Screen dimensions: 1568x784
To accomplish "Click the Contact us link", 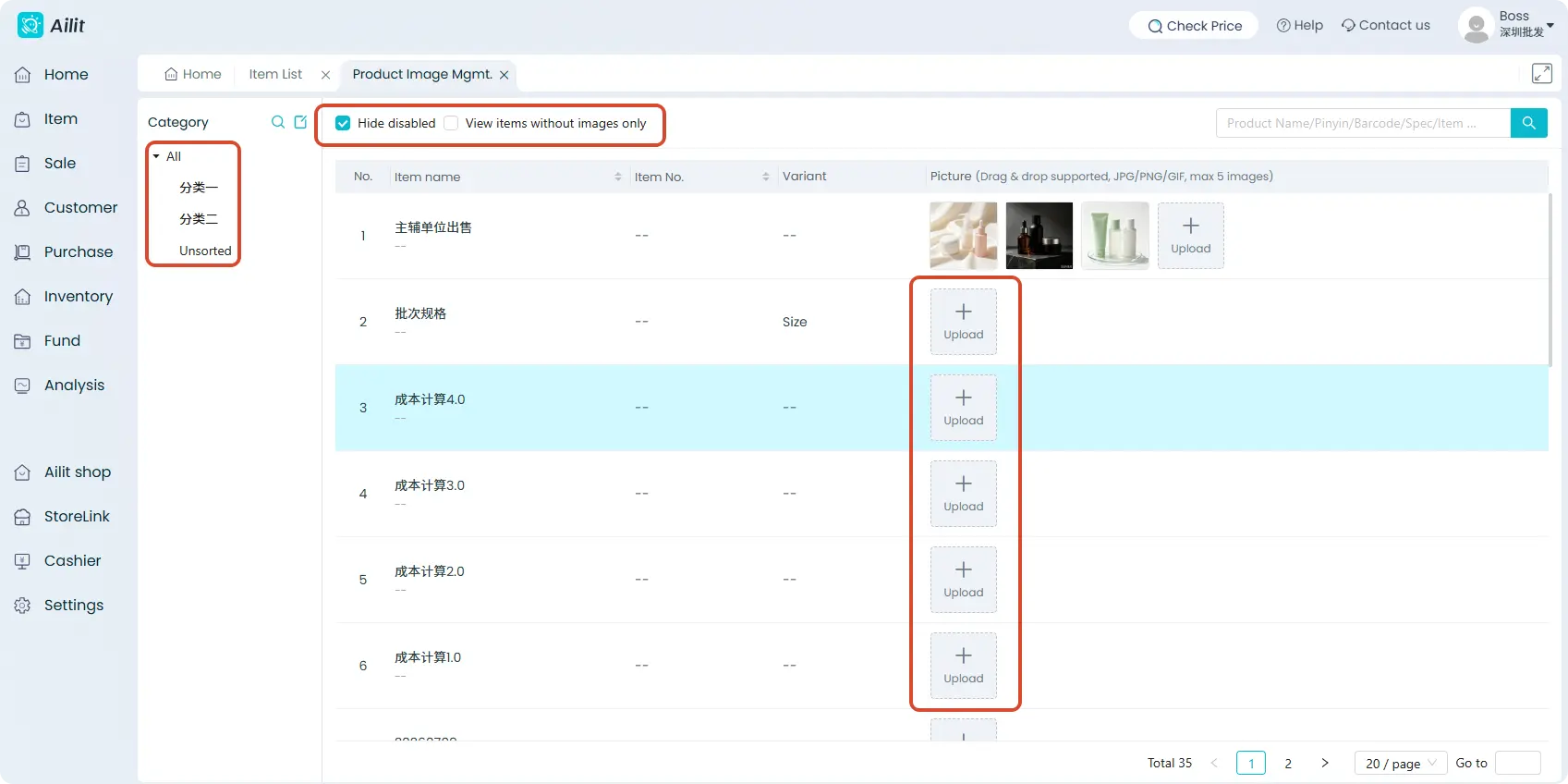I will point(1385,25).
